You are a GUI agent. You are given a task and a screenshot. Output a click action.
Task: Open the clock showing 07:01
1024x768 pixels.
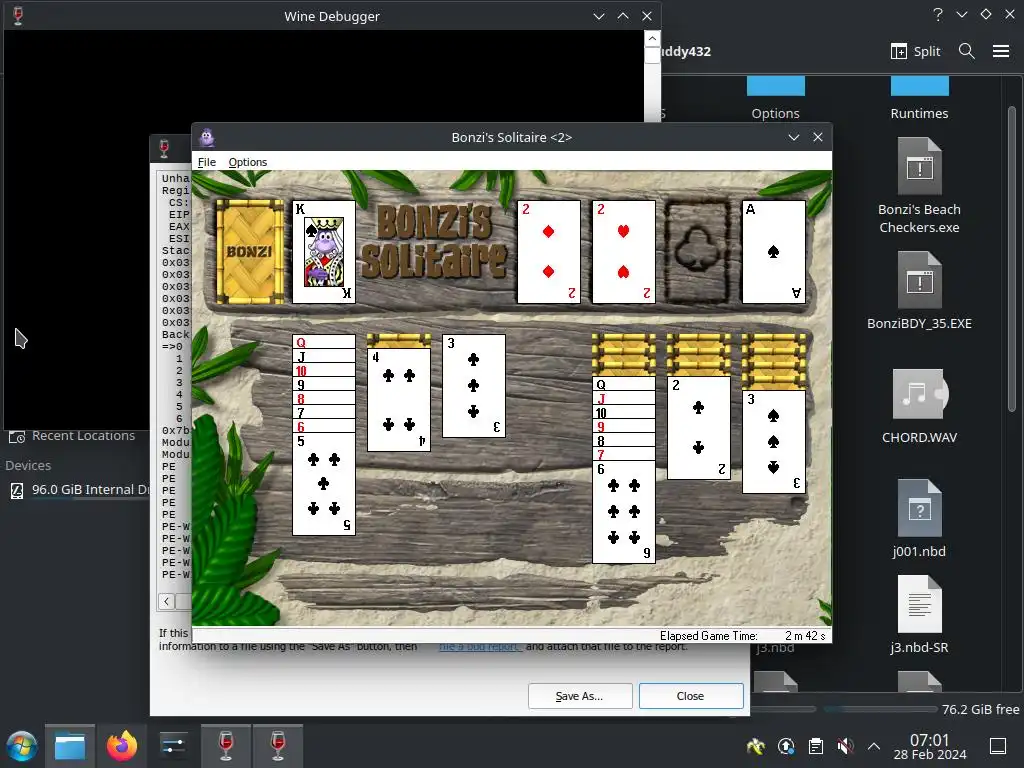pyautogui.click(x=929, y=747)
